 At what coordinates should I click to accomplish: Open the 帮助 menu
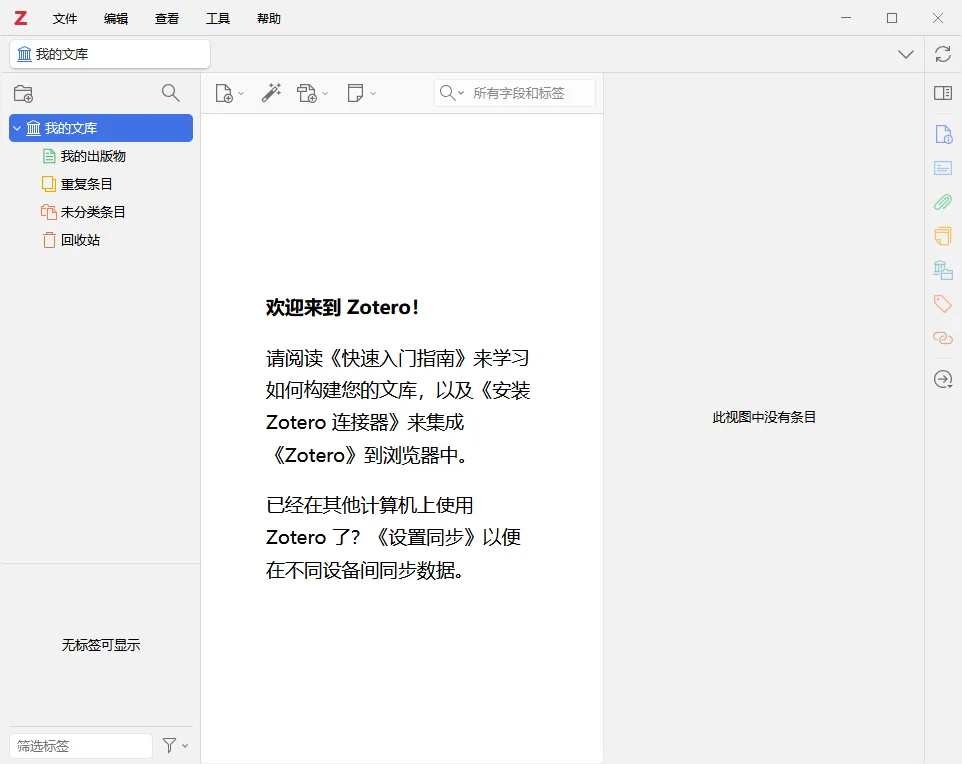(x=269, y=18)
